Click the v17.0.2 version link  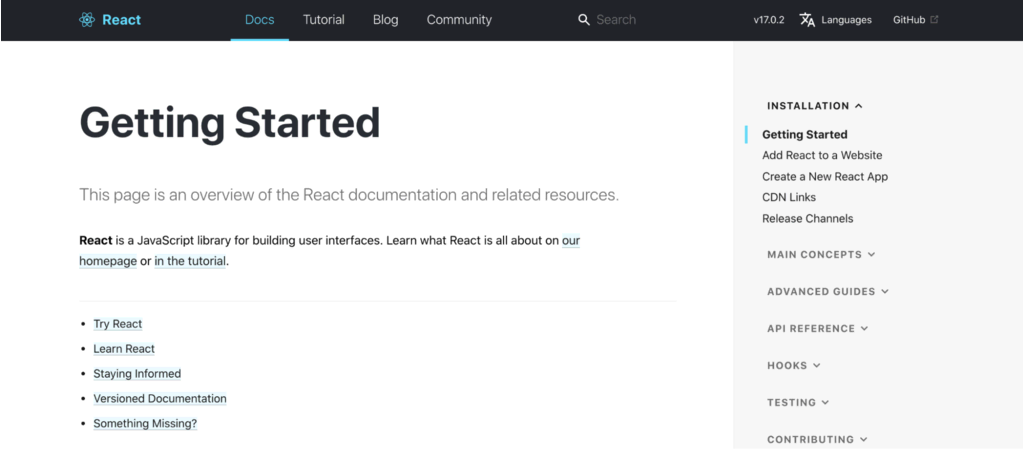pos(769,20)
